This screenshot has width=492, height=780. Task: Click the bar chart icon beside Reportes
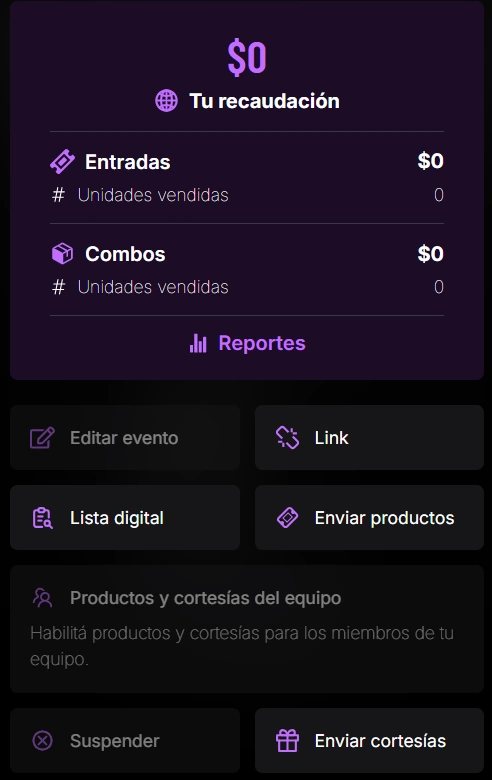(x=198, y=343)
